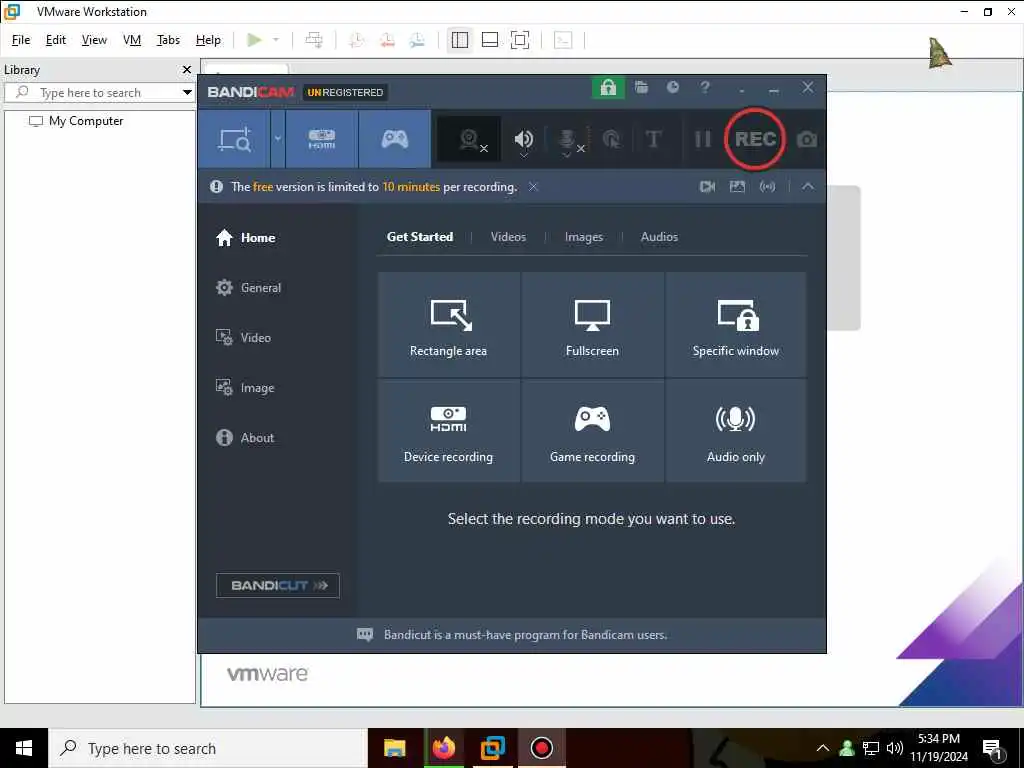Click the send Ctrl+Alt+Del toolbar icon
Image resolution: width=1024 pixels, height=768 pixels.
[314, 40]
